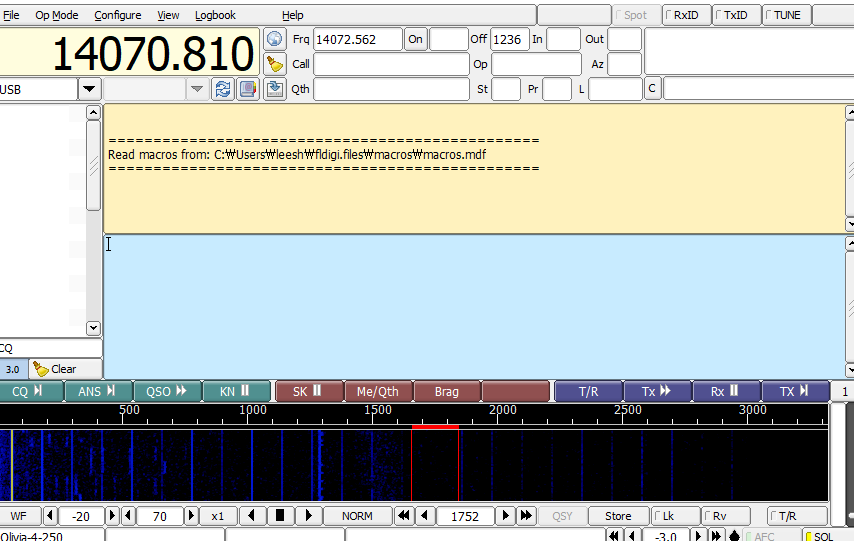Click the red bandwidth marker on waterfall scale

click(435, 427)
